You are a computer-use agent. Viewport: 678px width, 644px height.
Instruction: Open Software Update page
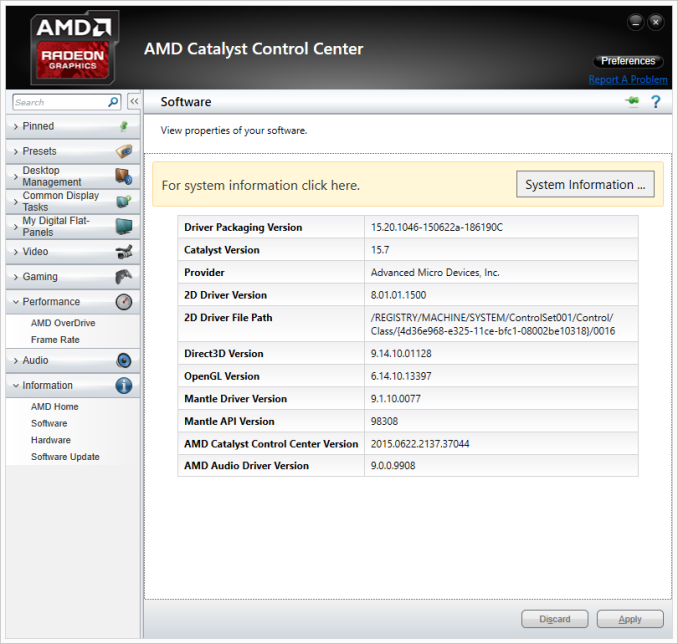point(65,457)
